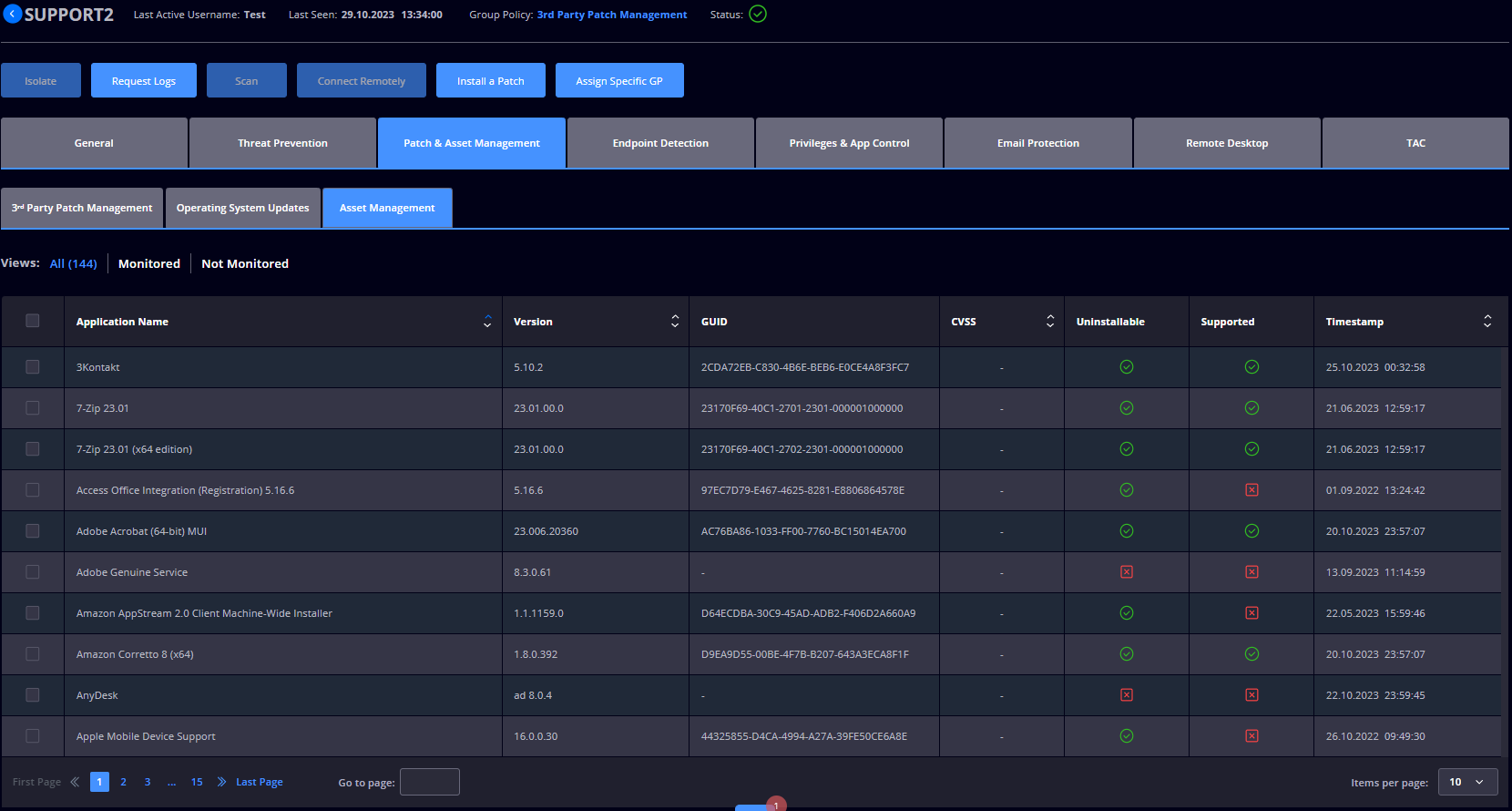Select Adobe Acrobat (64-bit) MUI checkbox
Image resolution: width=1512 pixels, height=811 pixels.
point(33,531)
